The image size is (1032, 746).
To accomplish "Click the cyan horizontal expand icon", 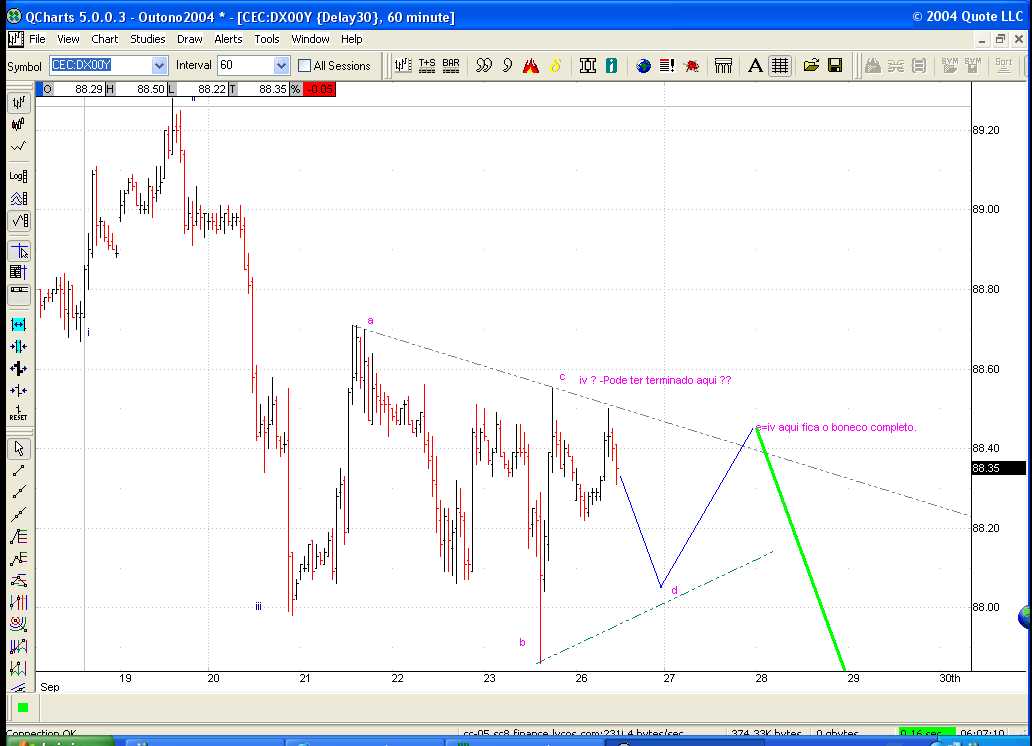I will 18,325.
